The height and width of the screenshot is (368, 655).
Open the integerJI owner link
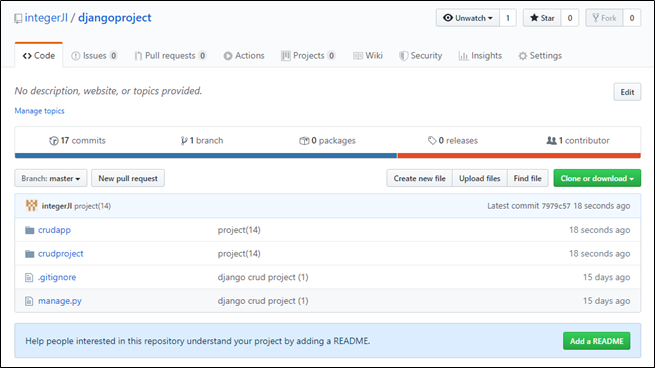point(46,18)
